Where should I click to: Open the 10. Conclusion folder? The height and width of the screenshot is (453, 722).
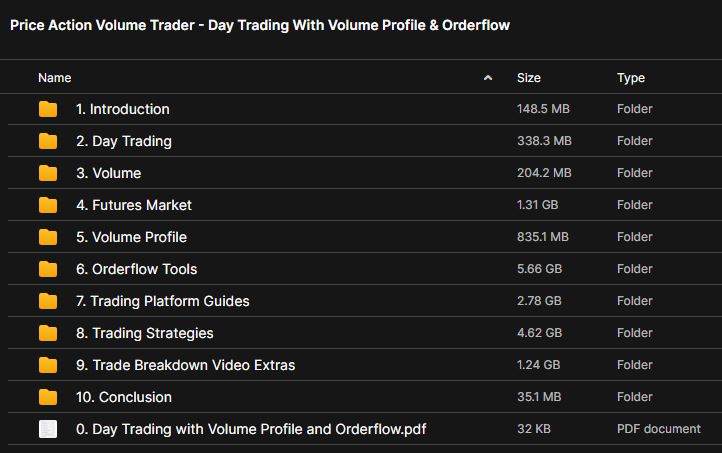123,397
